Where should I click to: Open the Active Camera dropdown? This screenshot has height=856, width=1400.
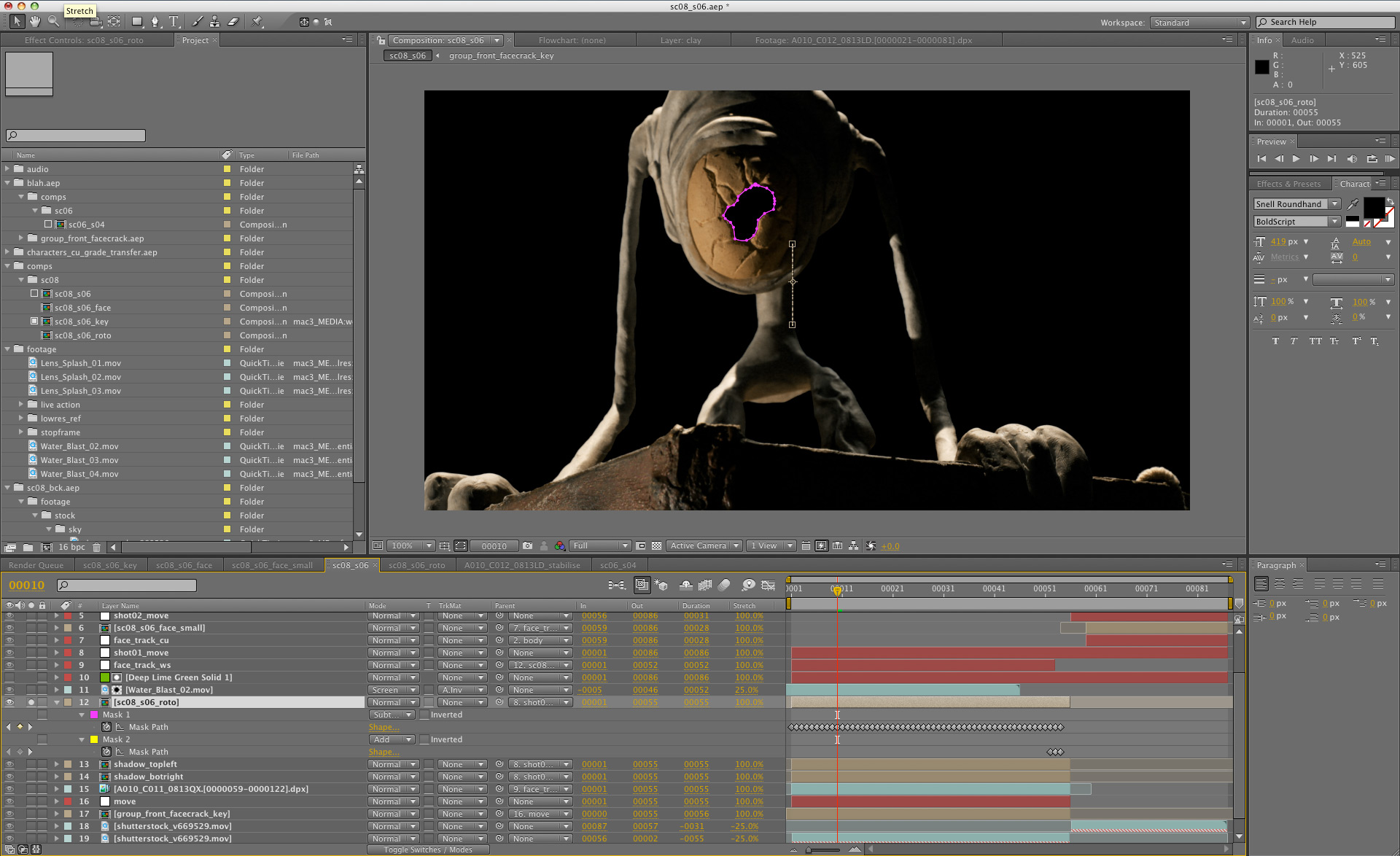point(704,545)
